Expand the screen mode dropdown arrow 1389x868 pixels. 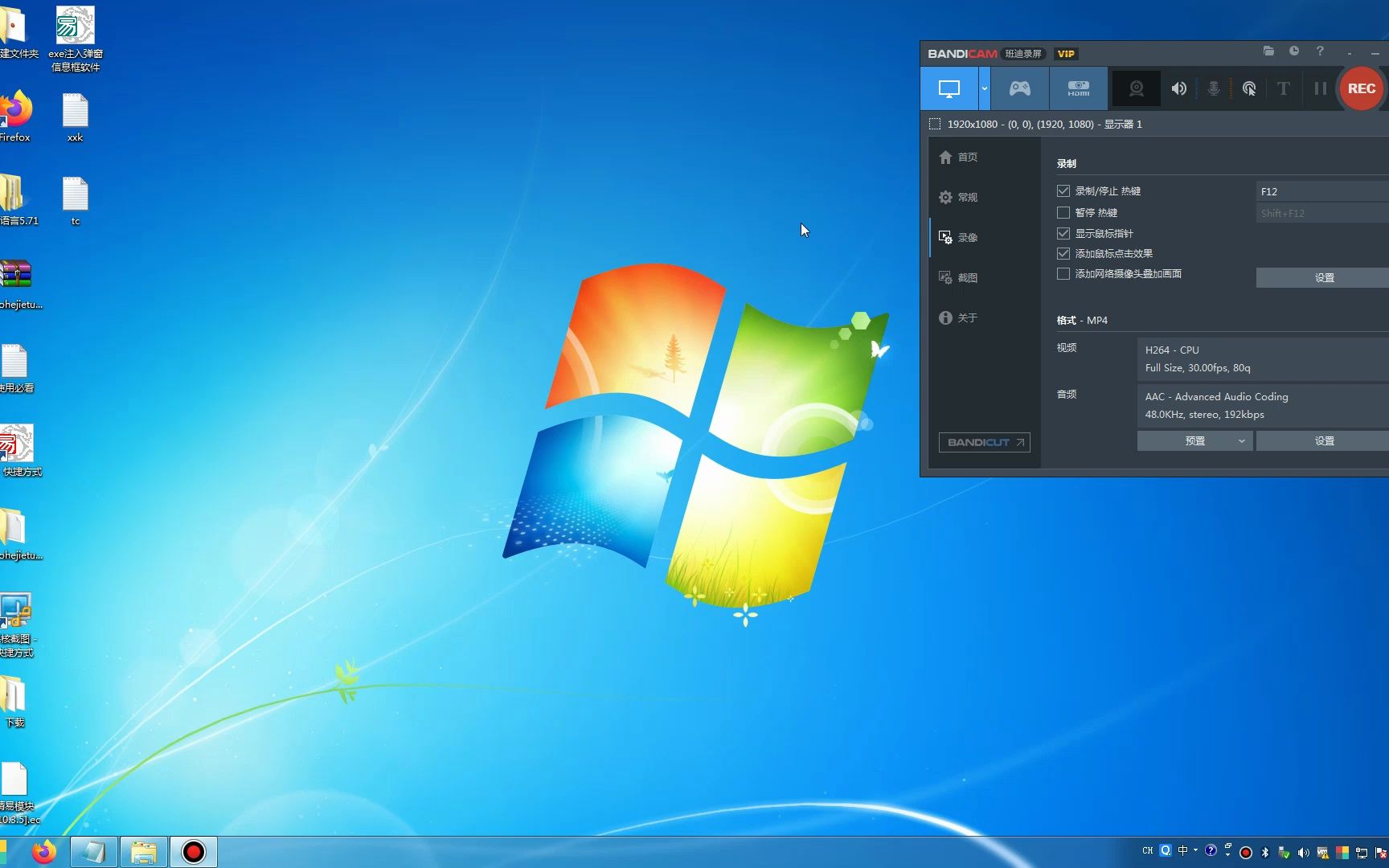click(x=984, y=88)
